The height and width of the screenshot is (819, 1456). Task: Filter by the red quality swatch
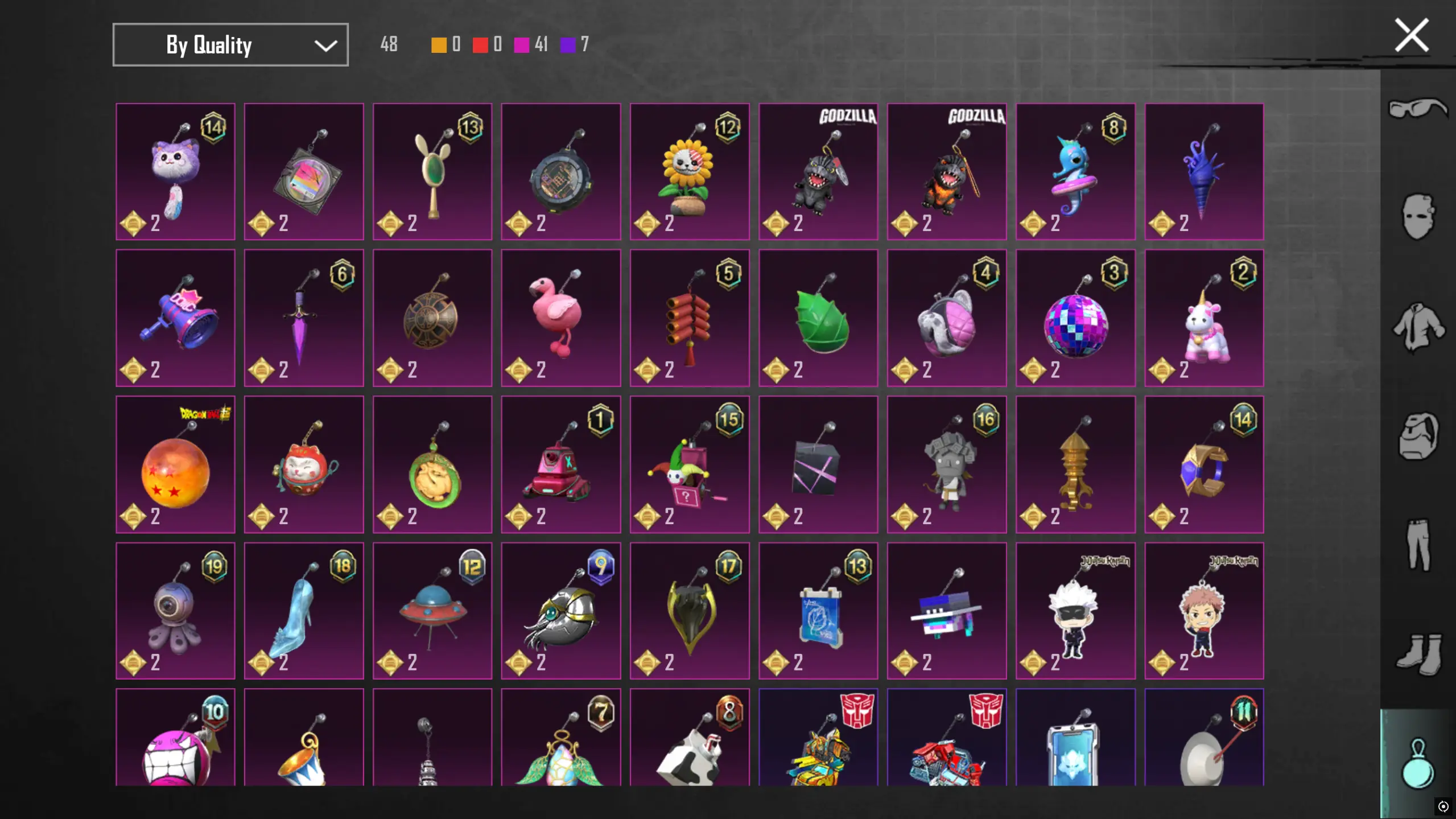[x=480, y=45]
